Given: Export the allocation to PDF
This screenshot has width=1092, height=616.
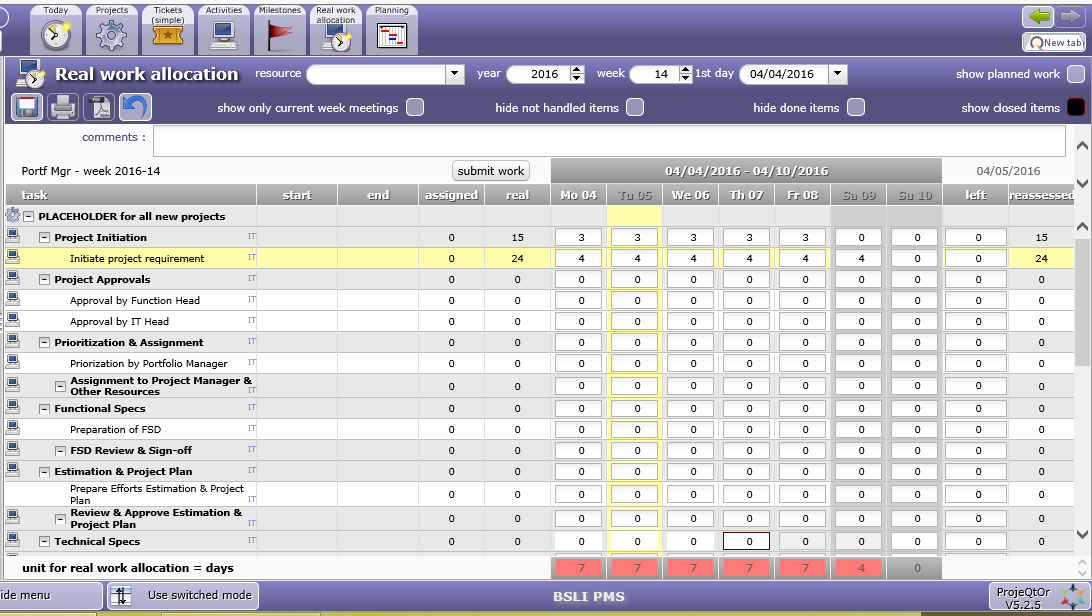Looking at the screenshot, I should 99,106.
